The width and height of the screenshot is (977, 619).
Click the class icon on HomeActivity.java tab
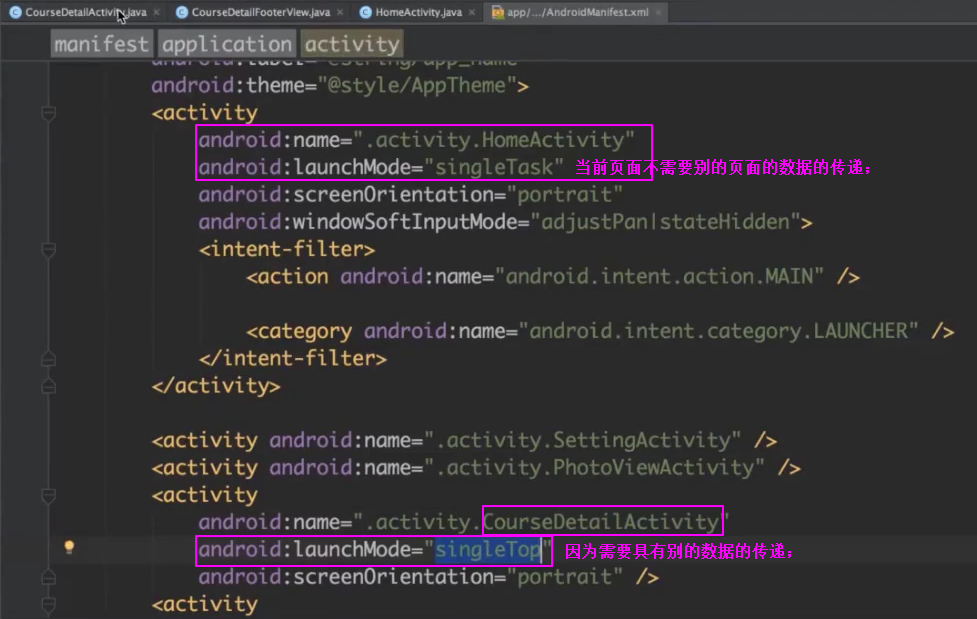click(365, 12)
